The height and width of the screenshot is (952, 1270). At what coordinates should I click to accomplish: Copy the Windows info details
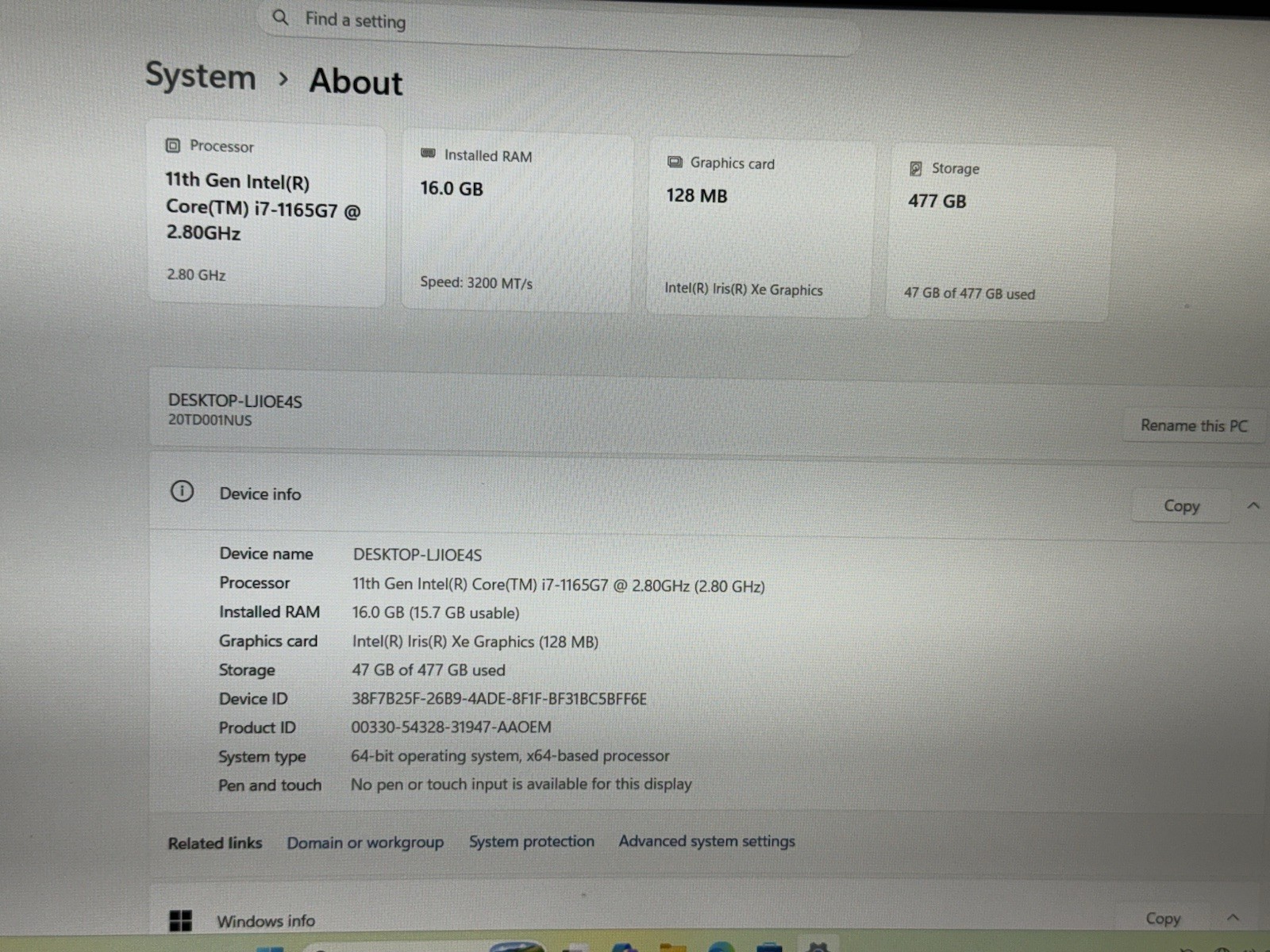[x=1163, y=918]
